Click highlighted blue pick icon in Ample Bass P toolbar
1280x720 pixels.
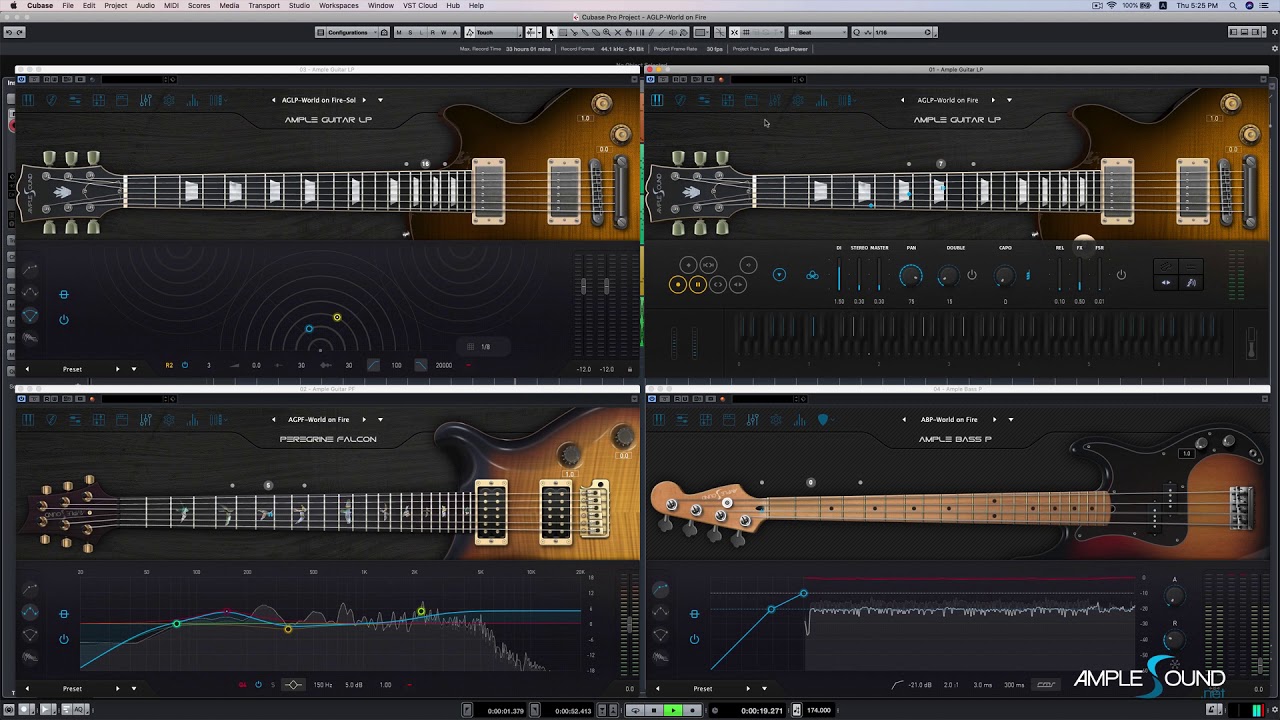pyautogui.click(x=822, y=420)
